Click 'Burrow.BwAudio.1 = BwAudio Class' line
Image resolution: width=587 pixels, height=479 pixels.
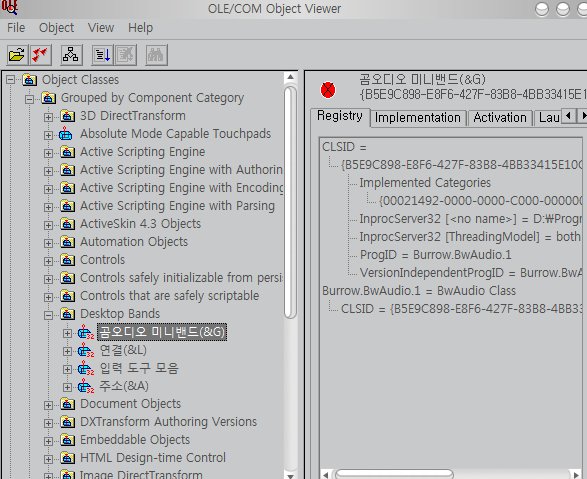[x=419, y=291]
